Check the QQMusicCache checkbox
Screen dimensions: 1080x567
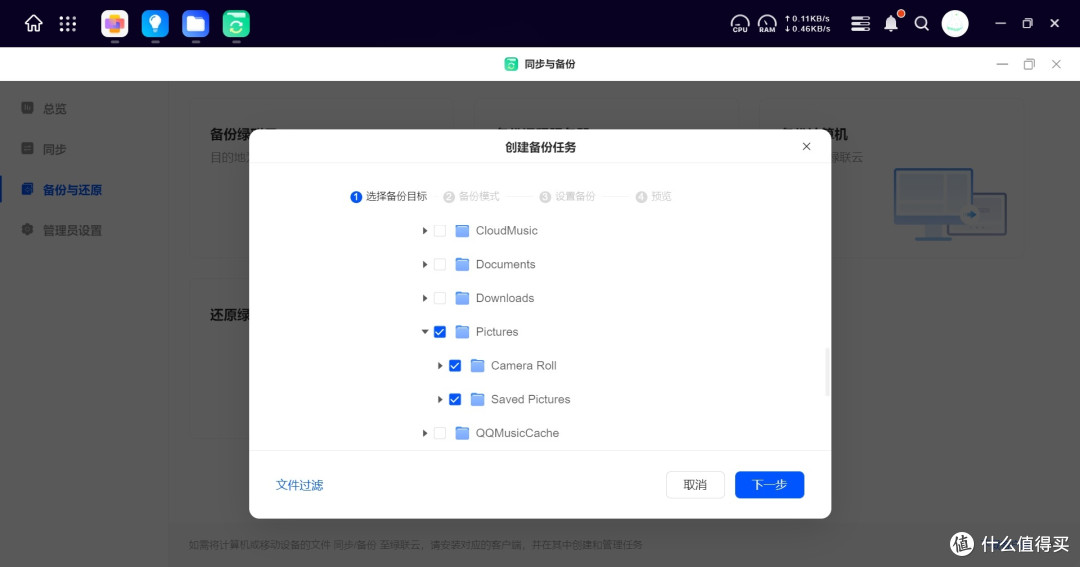(439, 433)
